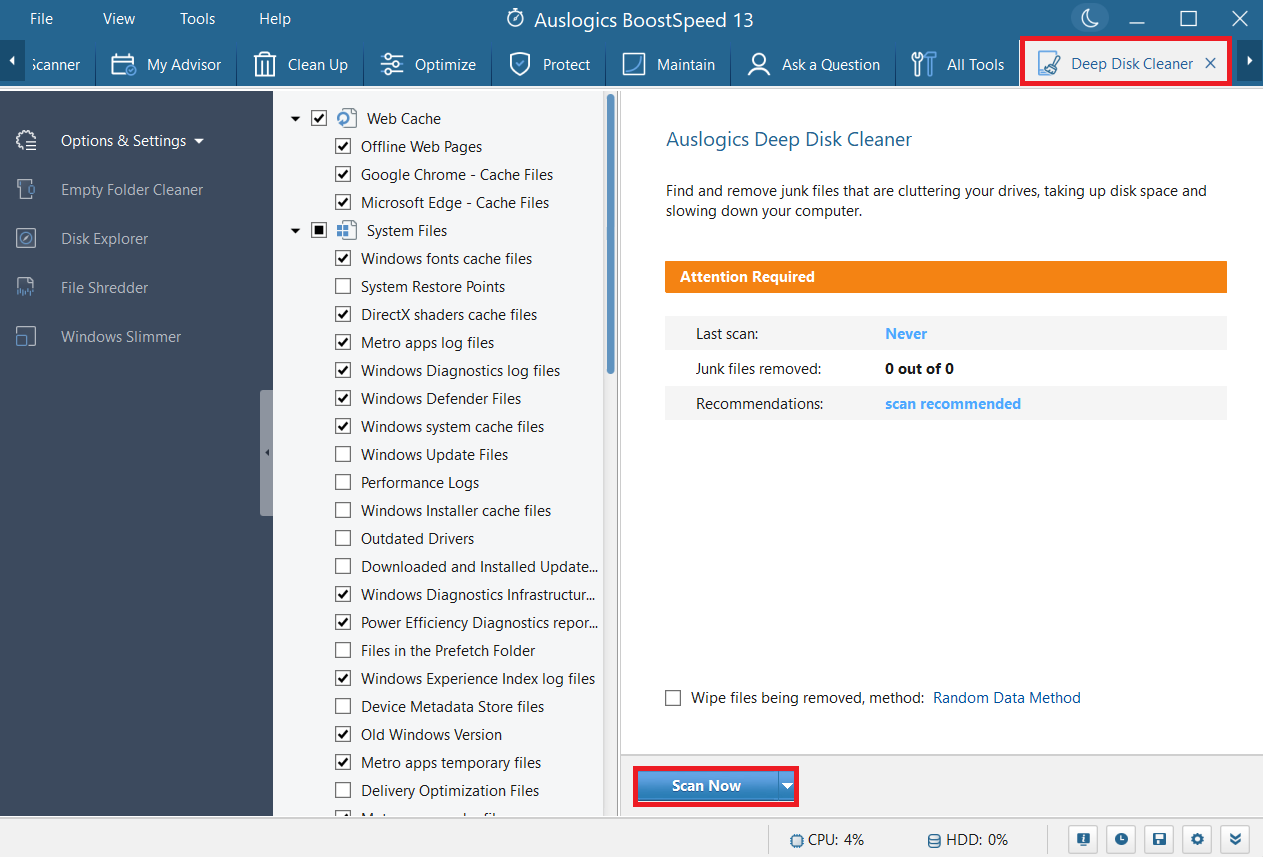Click the scan recommended link
Viewport: 1263px width, 857px height.
[x=953, y=404]
